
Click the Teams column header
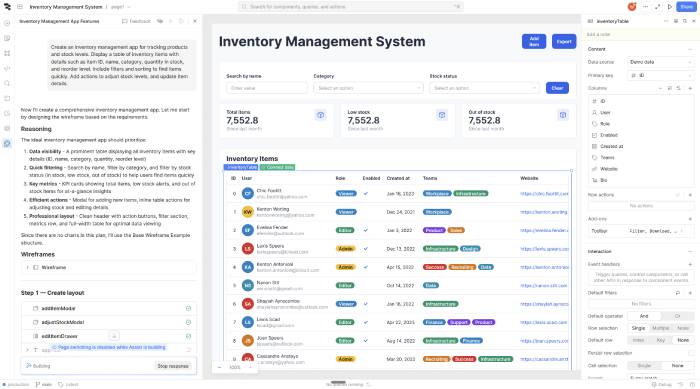[430, 178]
